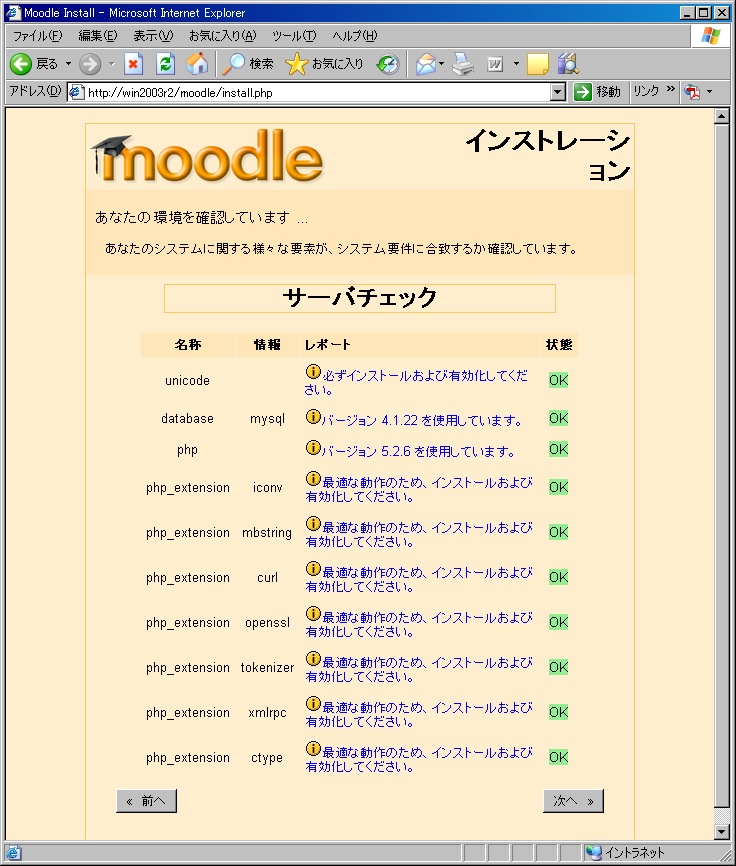The width and height of the screenshot is (736, 866).
Task: Click the vertical scrollbar up arrow
Action: (x=721, y=117)
